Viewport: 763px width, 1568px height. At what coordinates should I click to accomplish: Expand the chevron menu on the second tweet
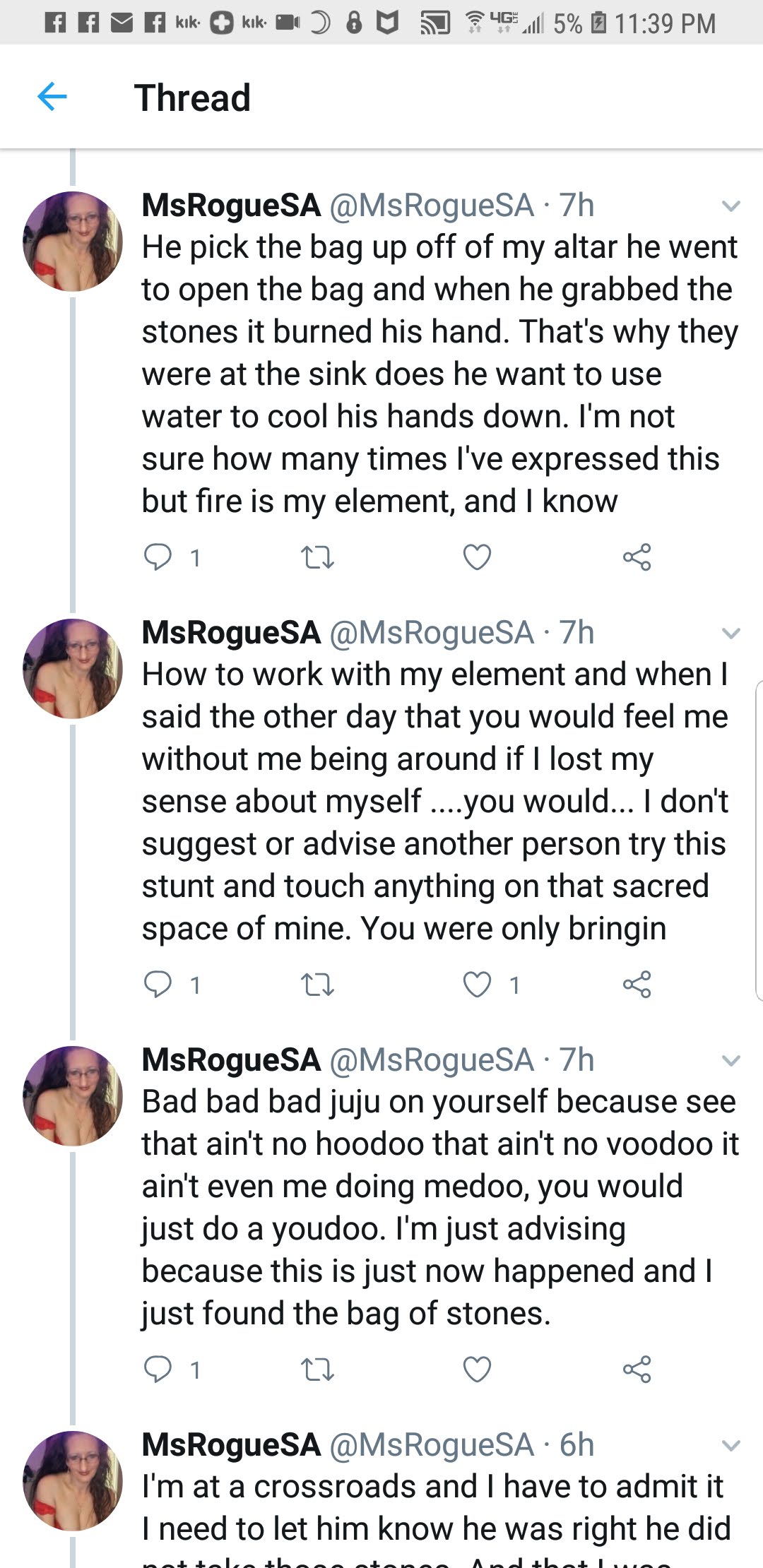tap(731, 634)
